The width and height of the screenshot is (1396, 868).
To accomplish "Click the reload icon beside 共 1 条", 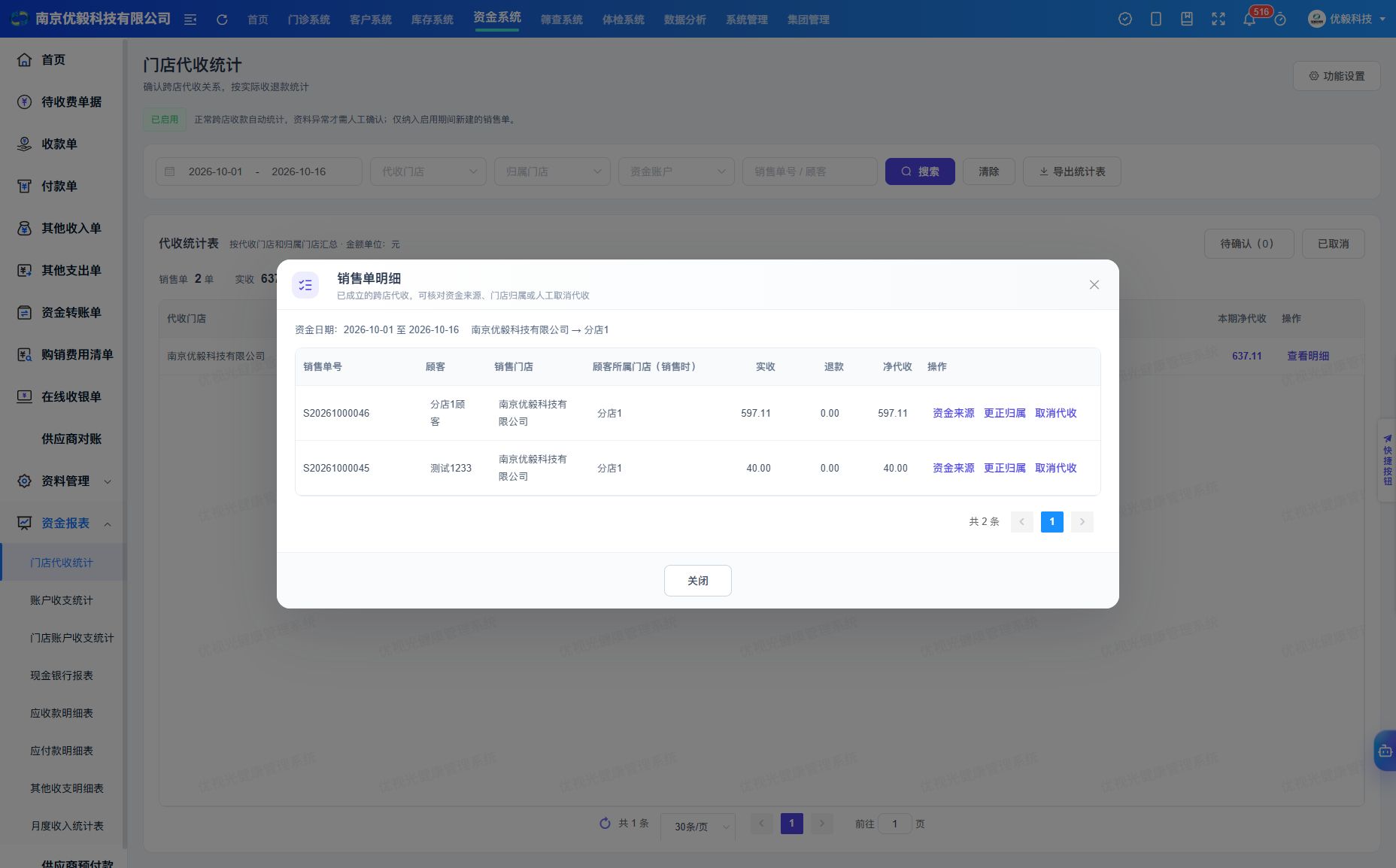I will (x=605, y=824).
